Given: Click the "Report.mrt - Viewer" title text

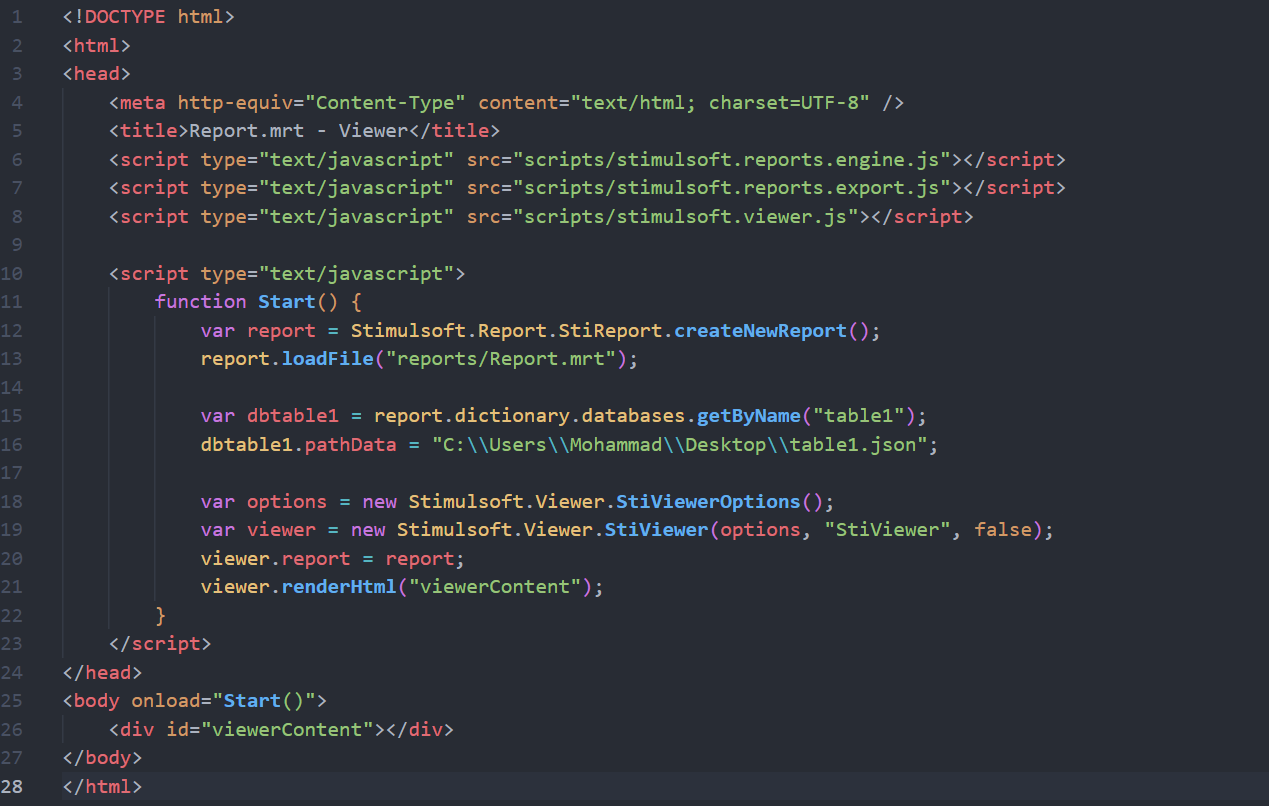Looking at the screenshot, I should point(298,131).
